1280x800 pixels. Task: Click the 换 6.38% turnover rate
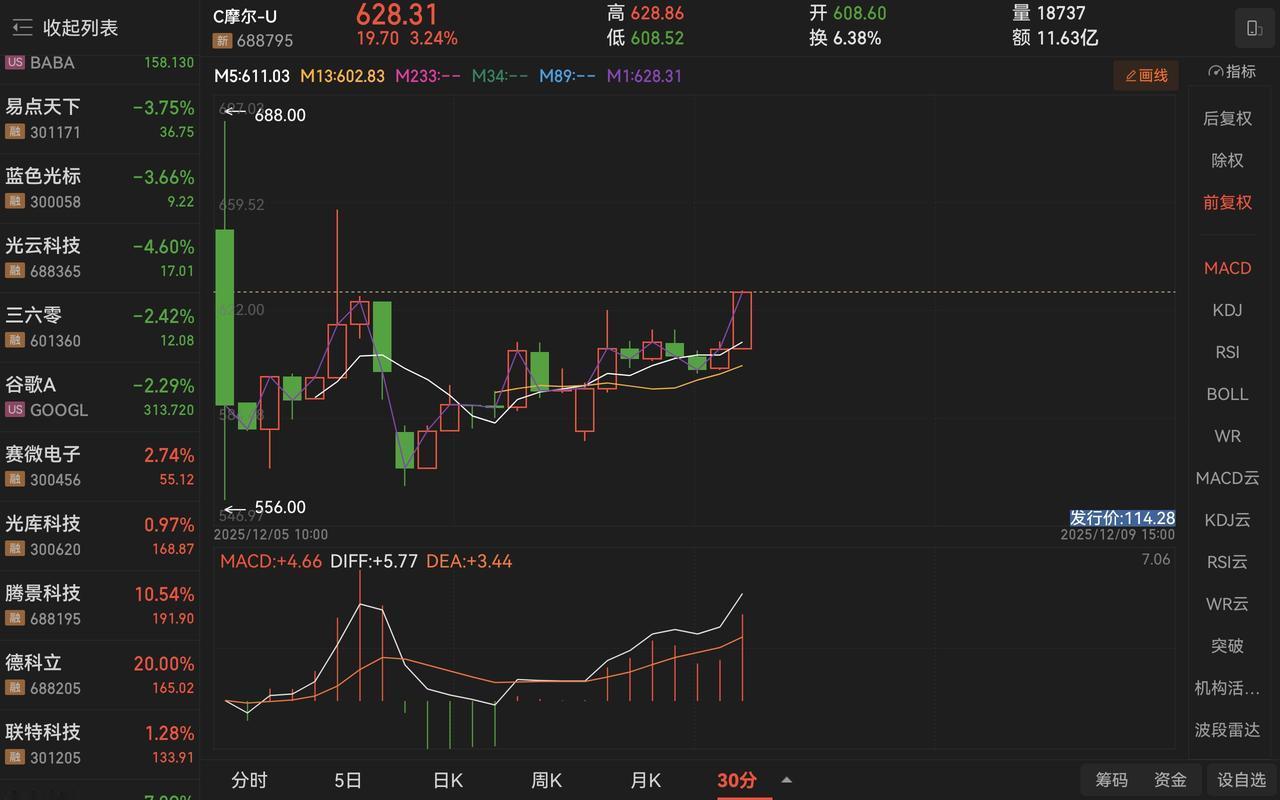(845, 38)
